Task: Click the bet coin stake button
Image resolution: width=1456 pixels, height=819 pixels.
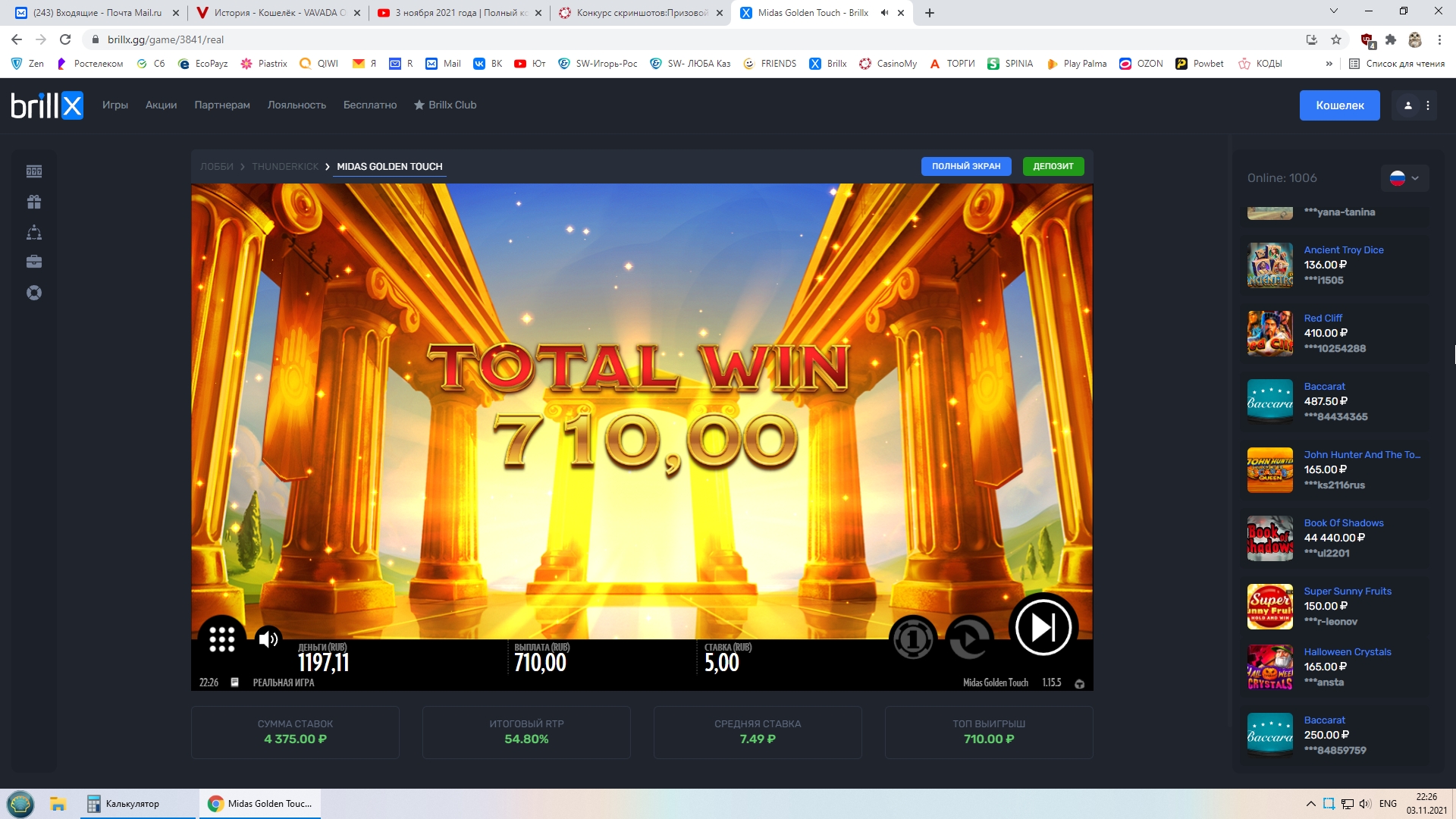Action: (912, 639)
